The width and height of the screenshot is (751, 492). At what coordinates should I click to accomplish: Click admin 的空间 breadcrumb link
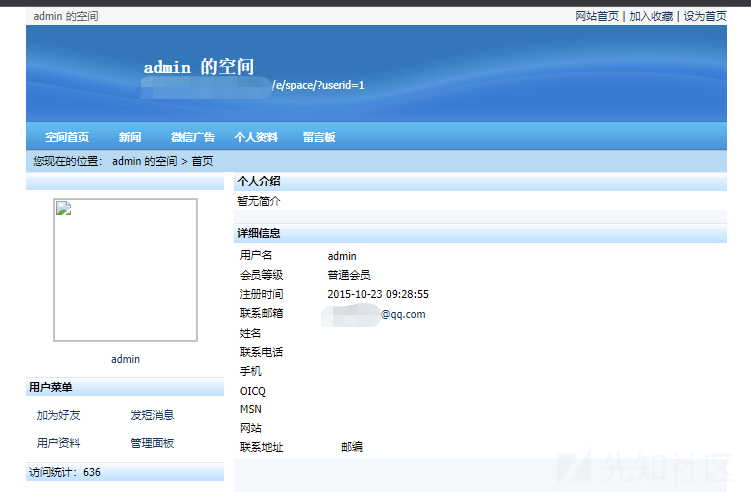coord(145,161)
